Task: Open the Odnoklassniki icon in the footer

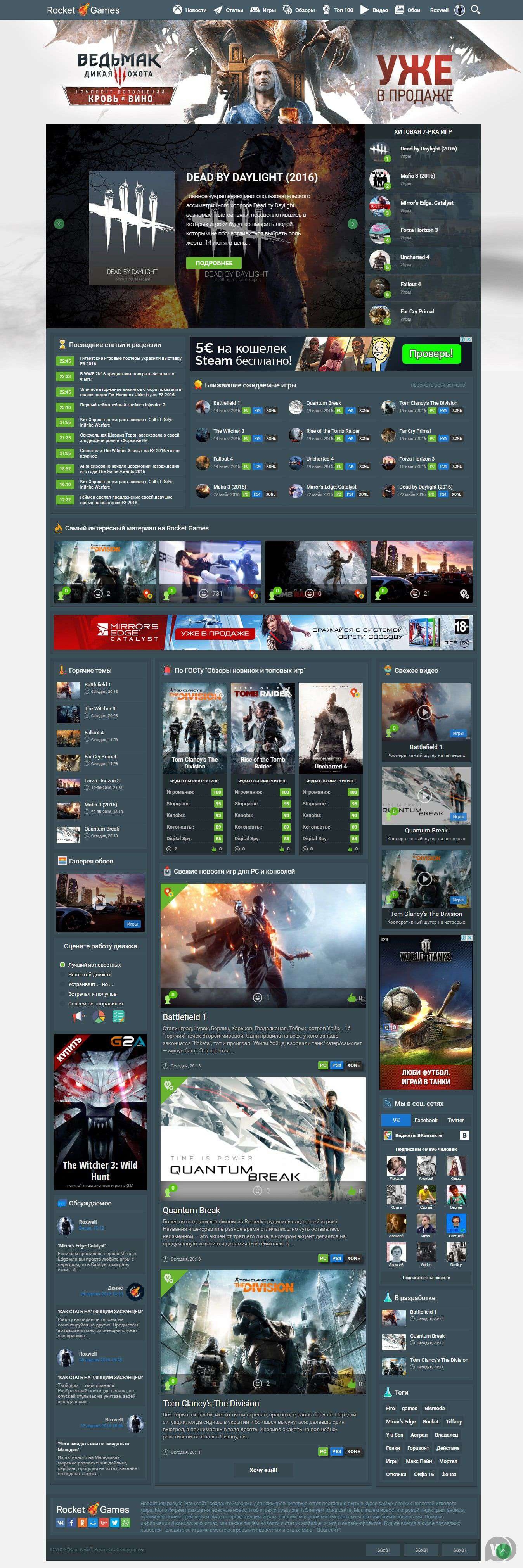Action: click(x=82, y=1522)
